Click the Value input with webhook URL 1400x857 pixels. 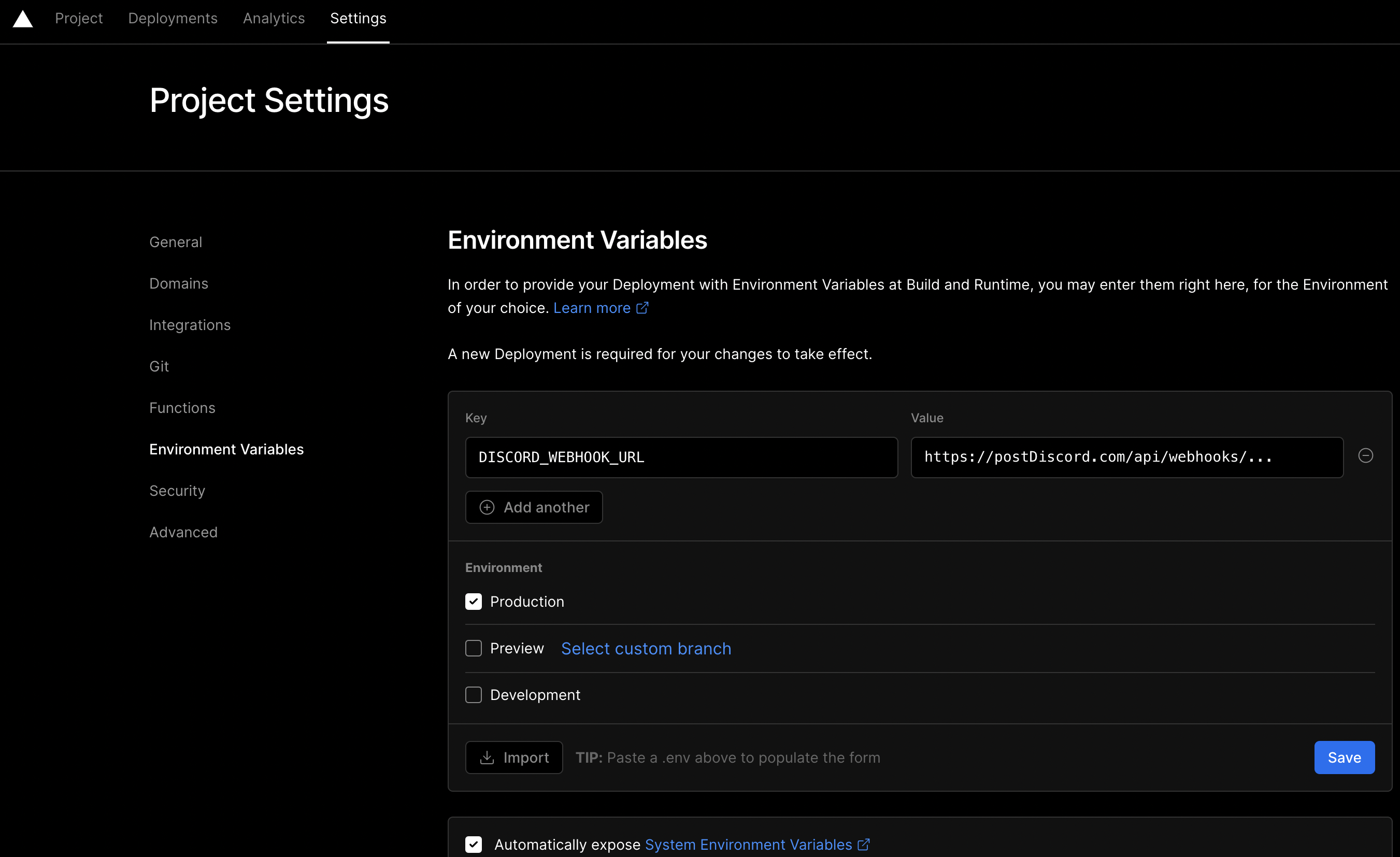[x=1126, y=458]
